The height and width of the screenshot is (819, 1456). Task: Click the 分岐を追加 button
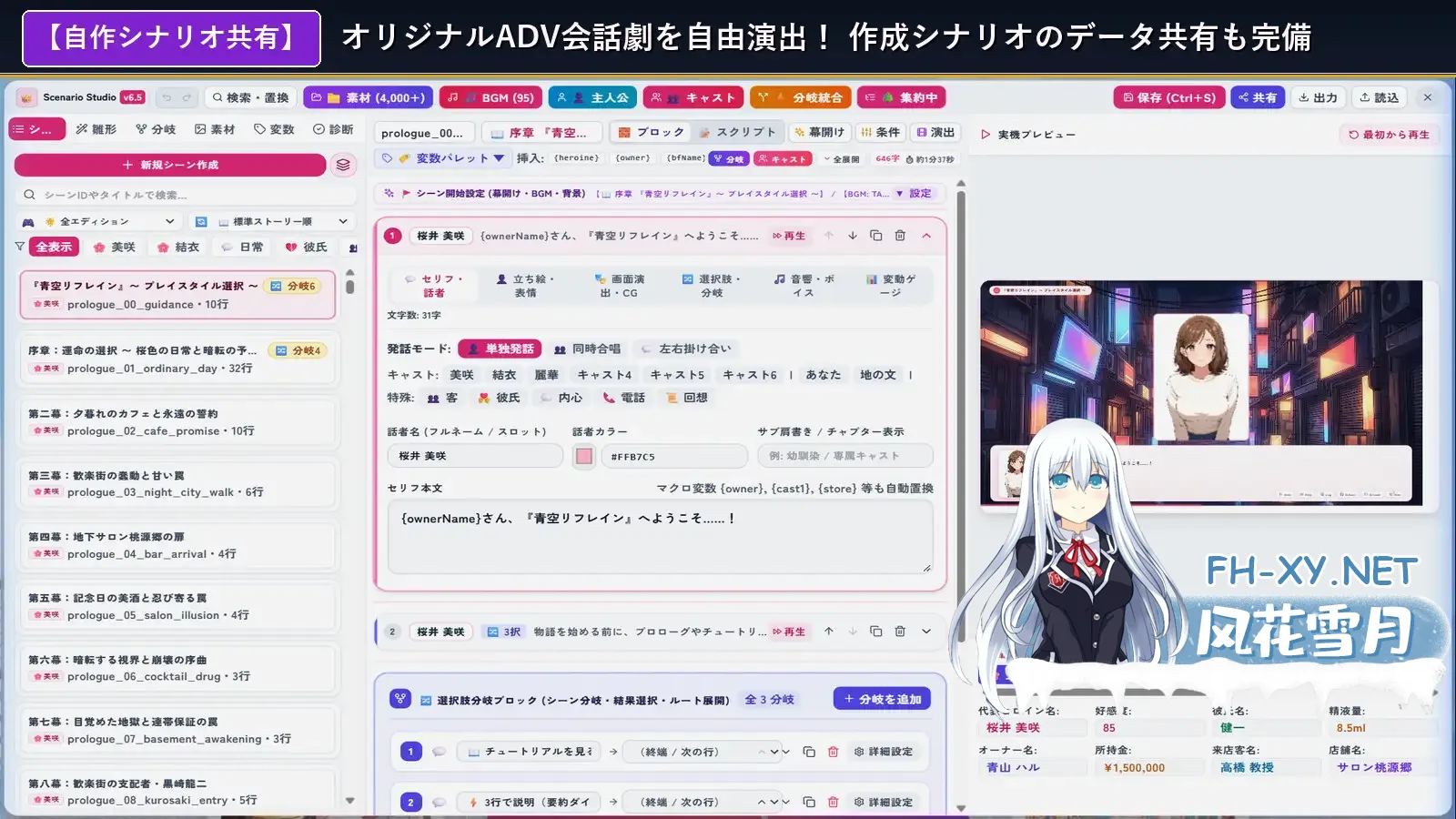pos(882,699)
